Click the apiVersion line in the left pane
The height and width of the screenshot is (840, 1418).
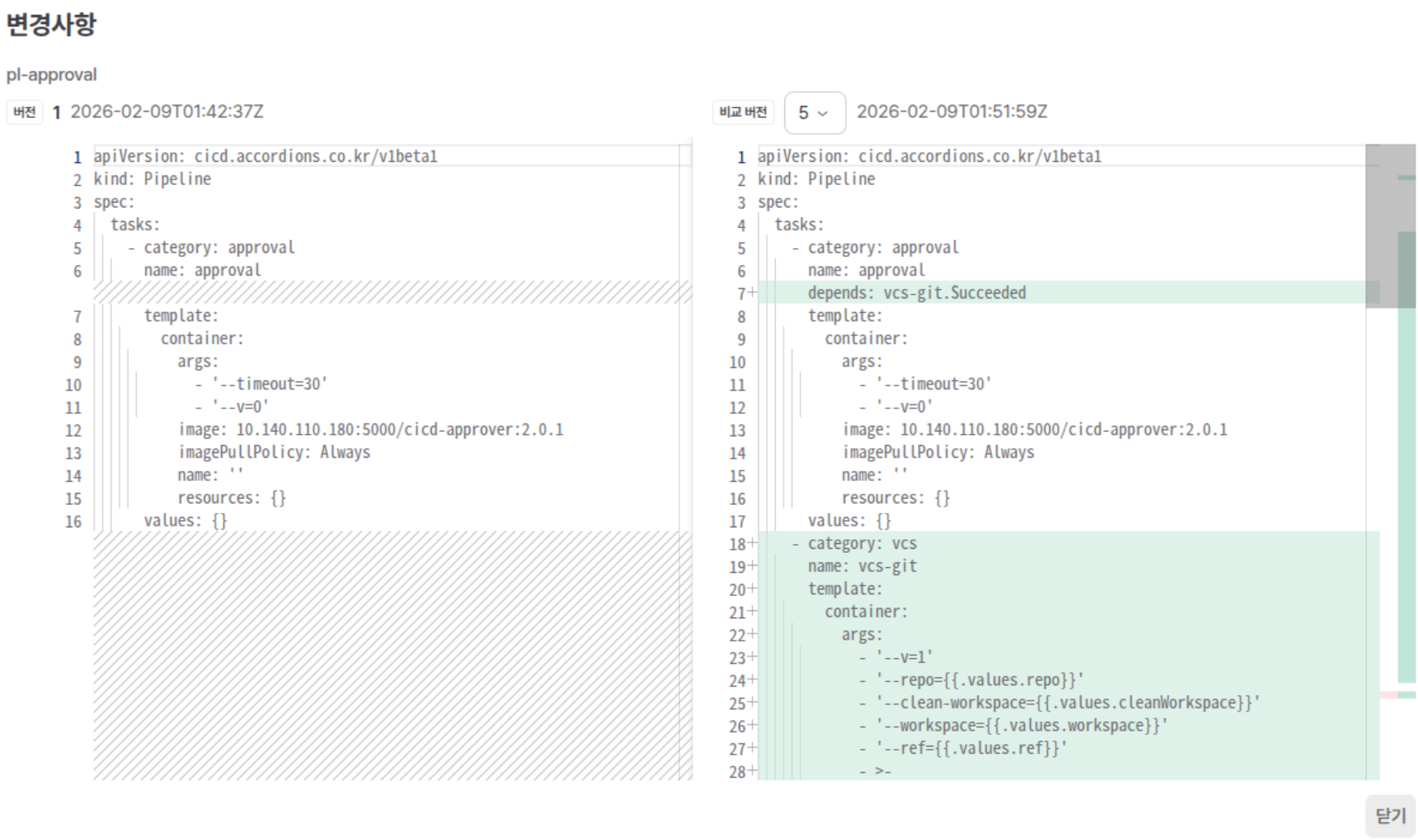[266, 156]
